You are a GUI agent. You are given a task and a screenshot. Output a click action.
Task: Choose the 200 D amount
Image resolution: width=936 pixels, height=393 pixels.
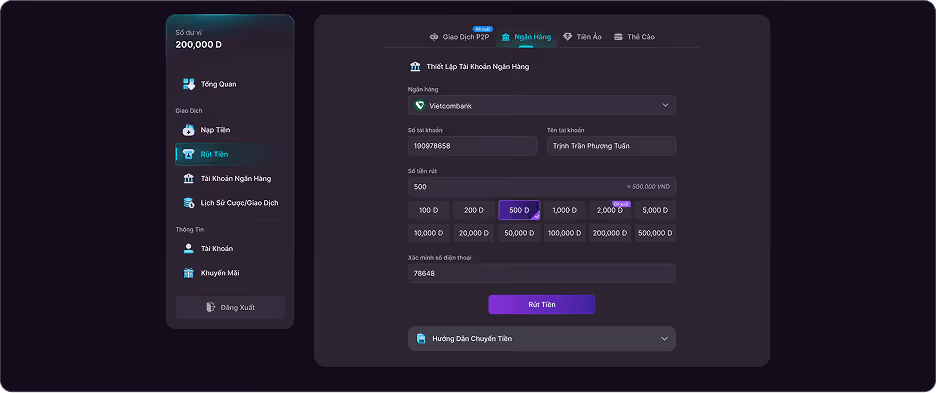coord(474,210)
